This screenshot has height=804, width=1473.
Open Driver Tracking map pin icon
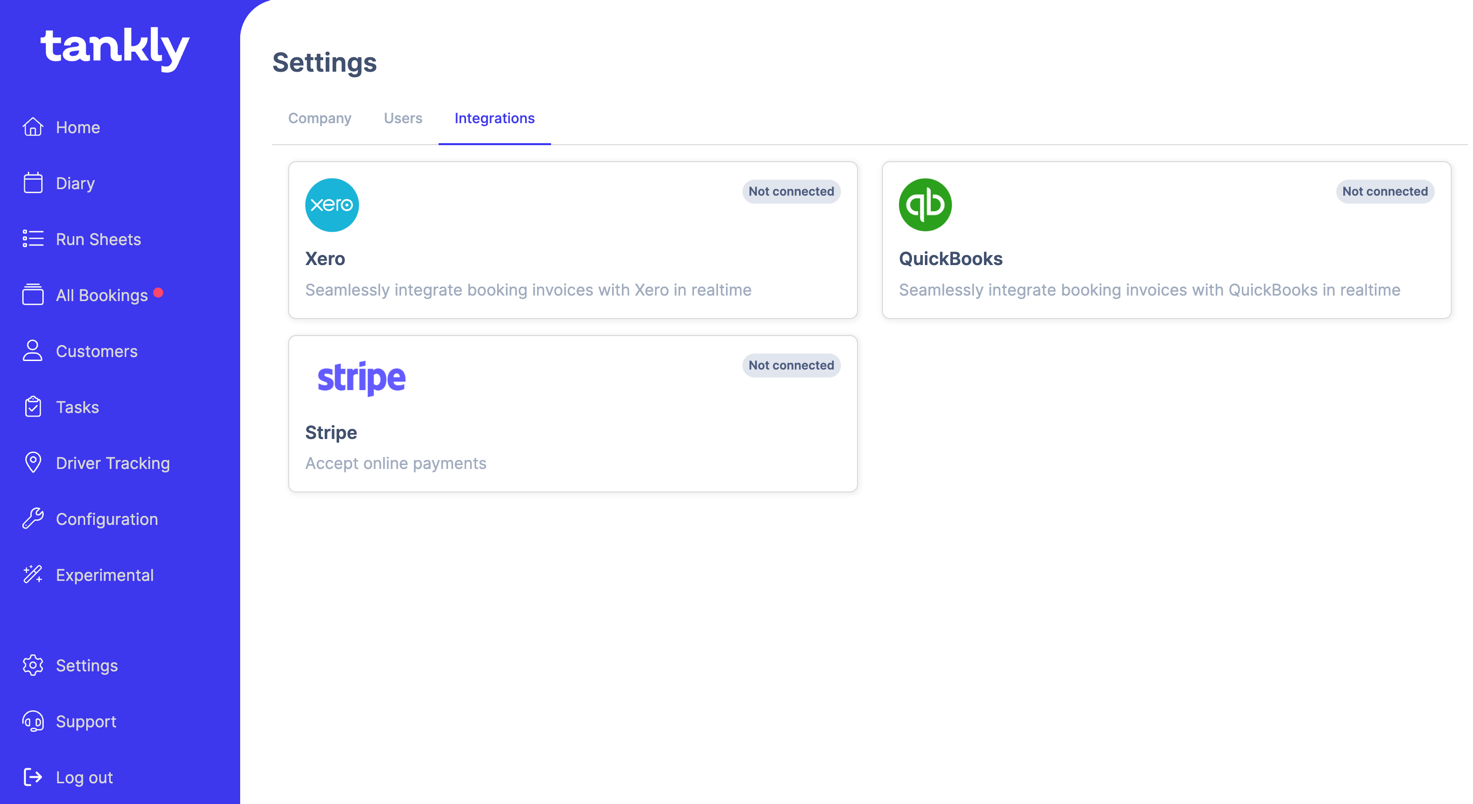pos(33,463)
